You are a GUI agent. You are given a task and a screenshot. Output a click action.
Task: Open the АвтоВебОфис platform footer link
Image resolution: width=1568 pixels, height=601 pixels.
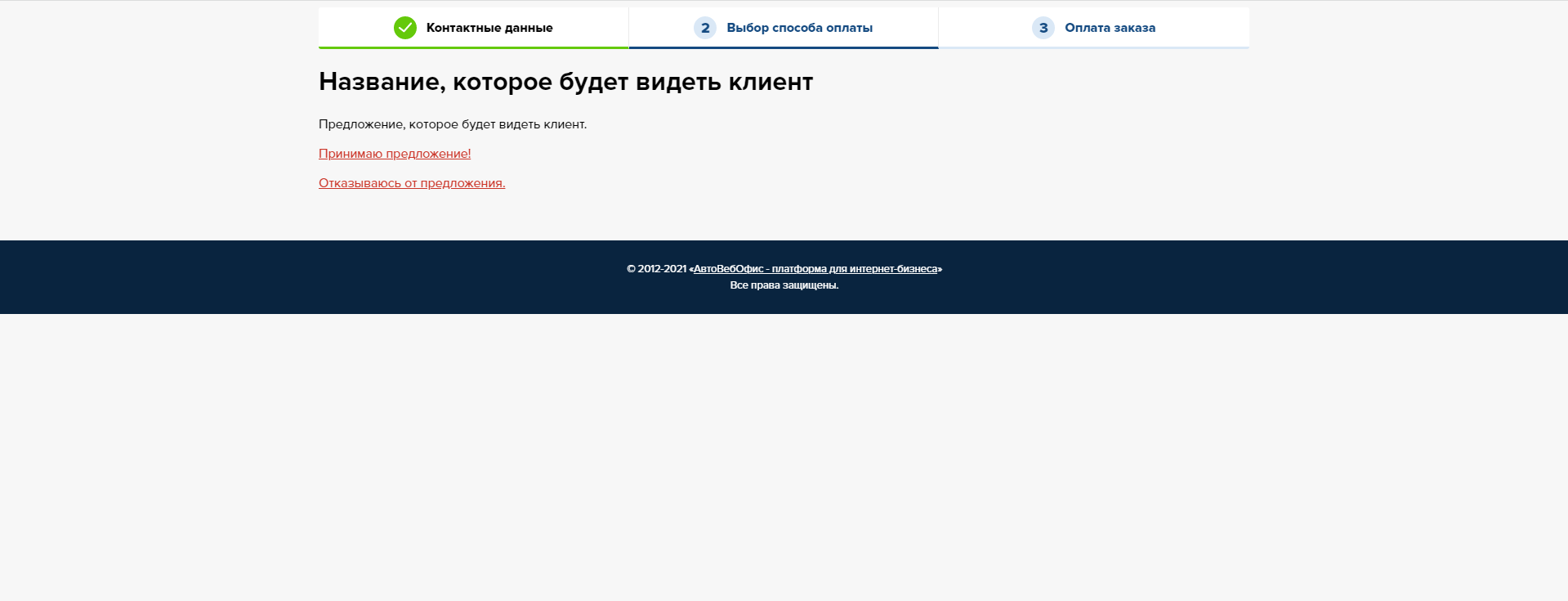(x=815, y=269)
